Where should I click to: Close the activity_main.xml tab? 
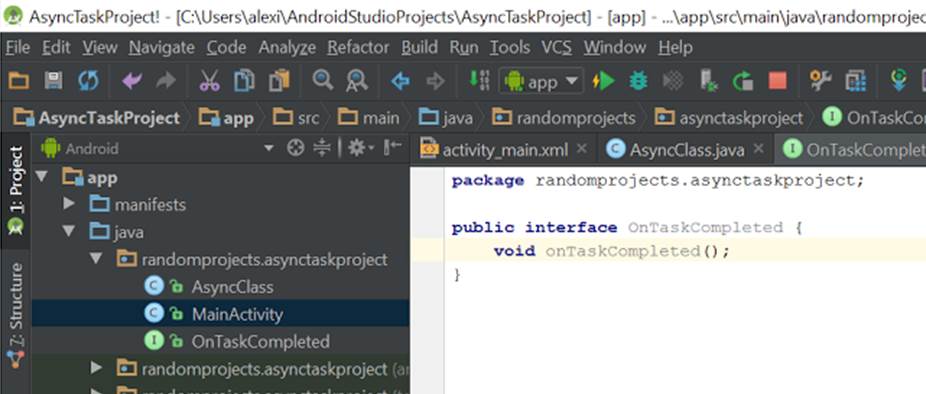582,148
